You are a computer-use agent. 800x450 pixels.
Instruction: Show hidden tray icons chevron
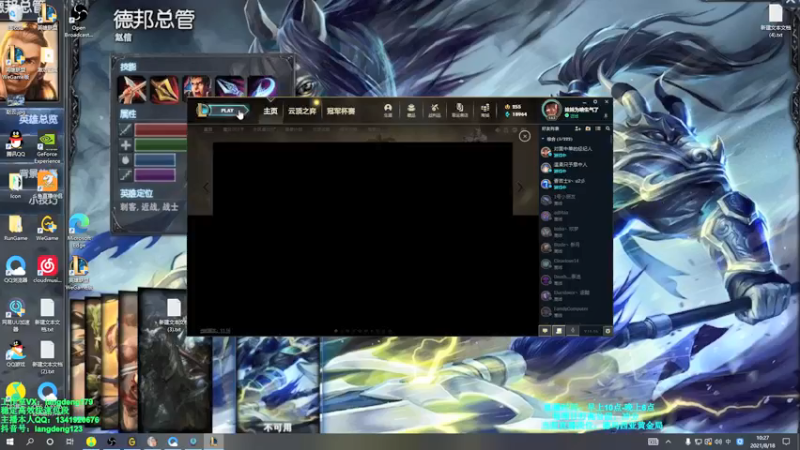(x=668, y=442)
